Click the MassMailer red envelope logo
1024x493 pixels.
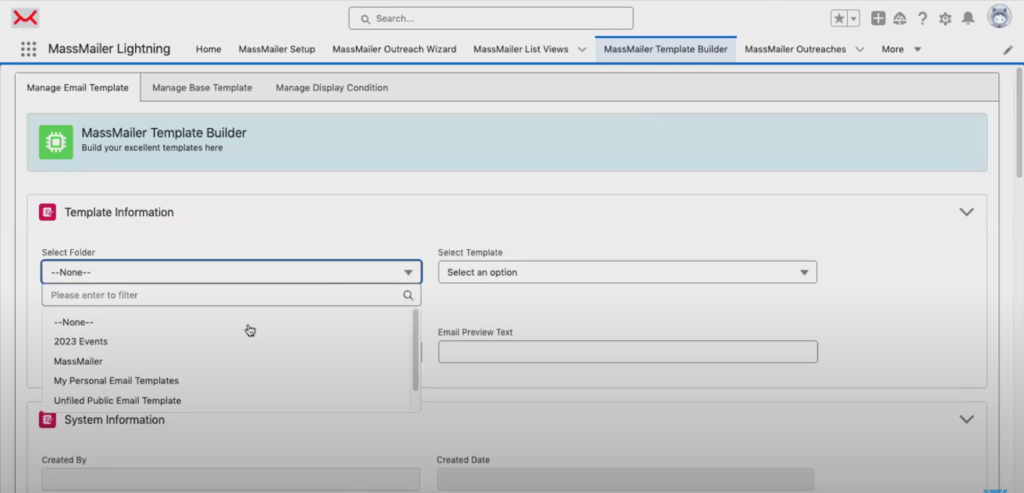[x=25, y=18]
